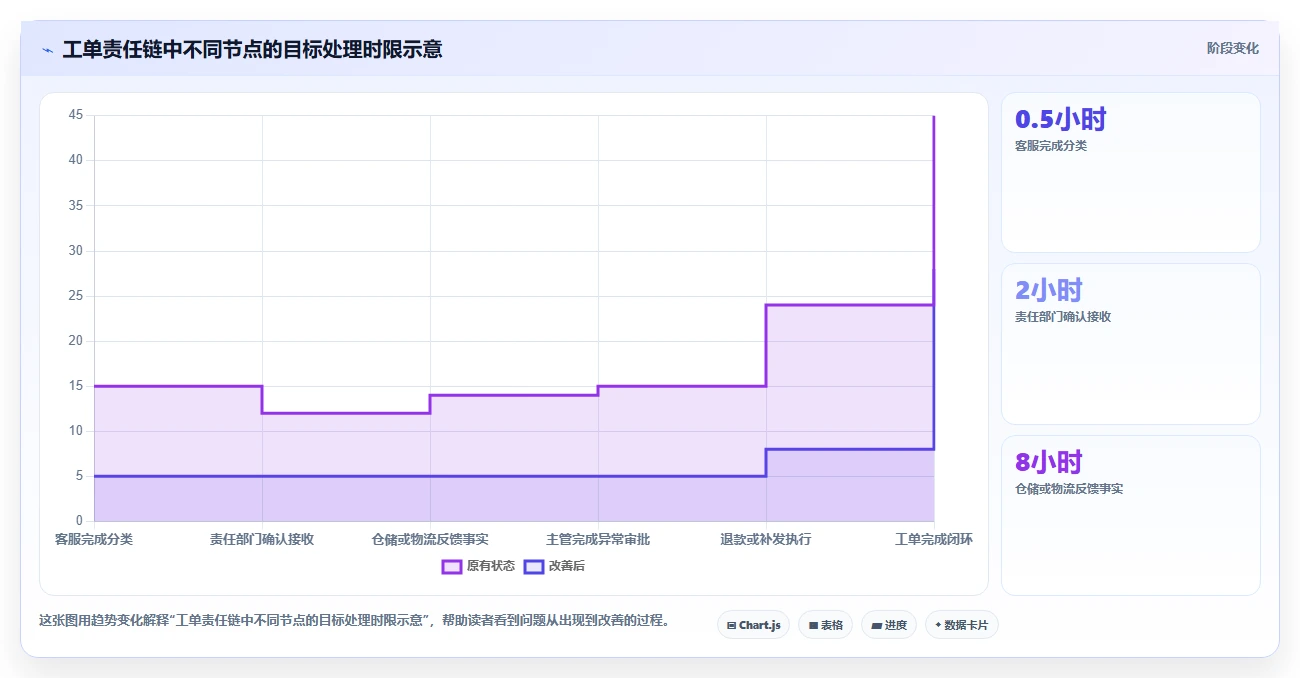Click the y-axis value 40
The height and width of the screenshot is (678, 1300).
76,160
